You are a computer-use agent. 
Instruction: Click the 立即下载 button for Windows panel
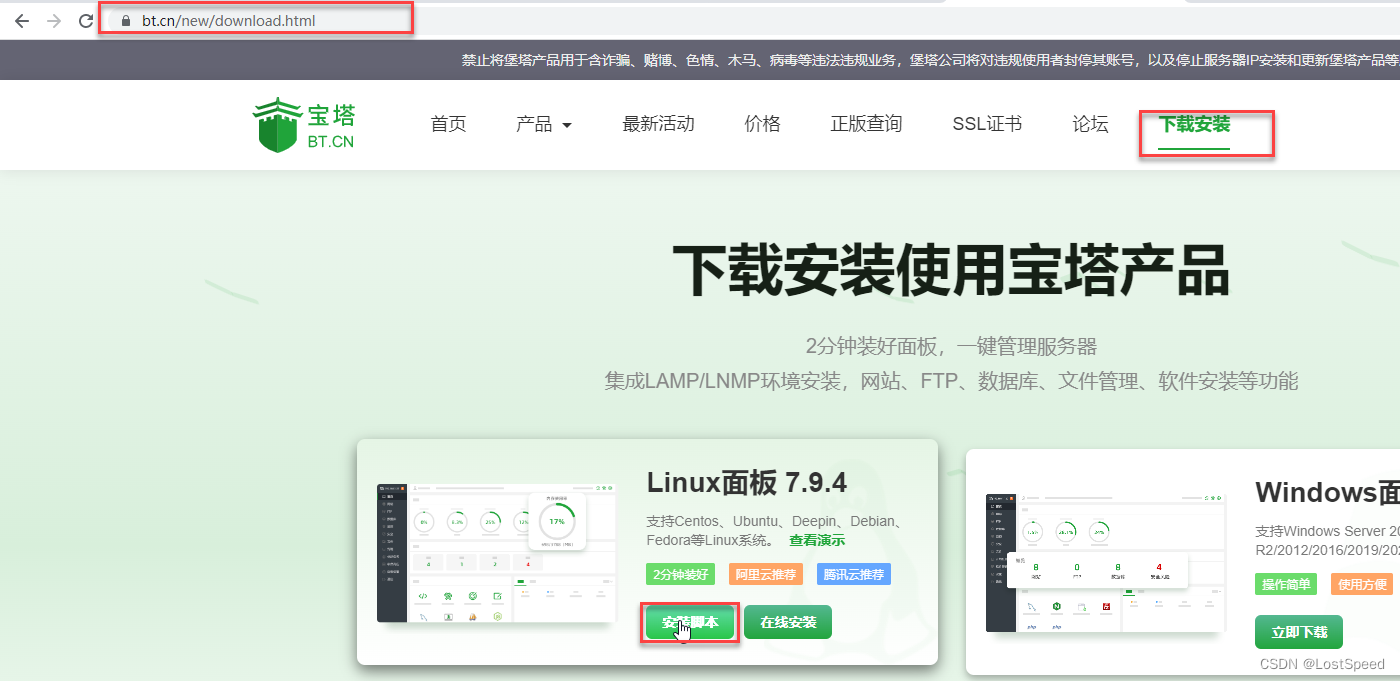pyautogui.click(x=1298, y=632)
